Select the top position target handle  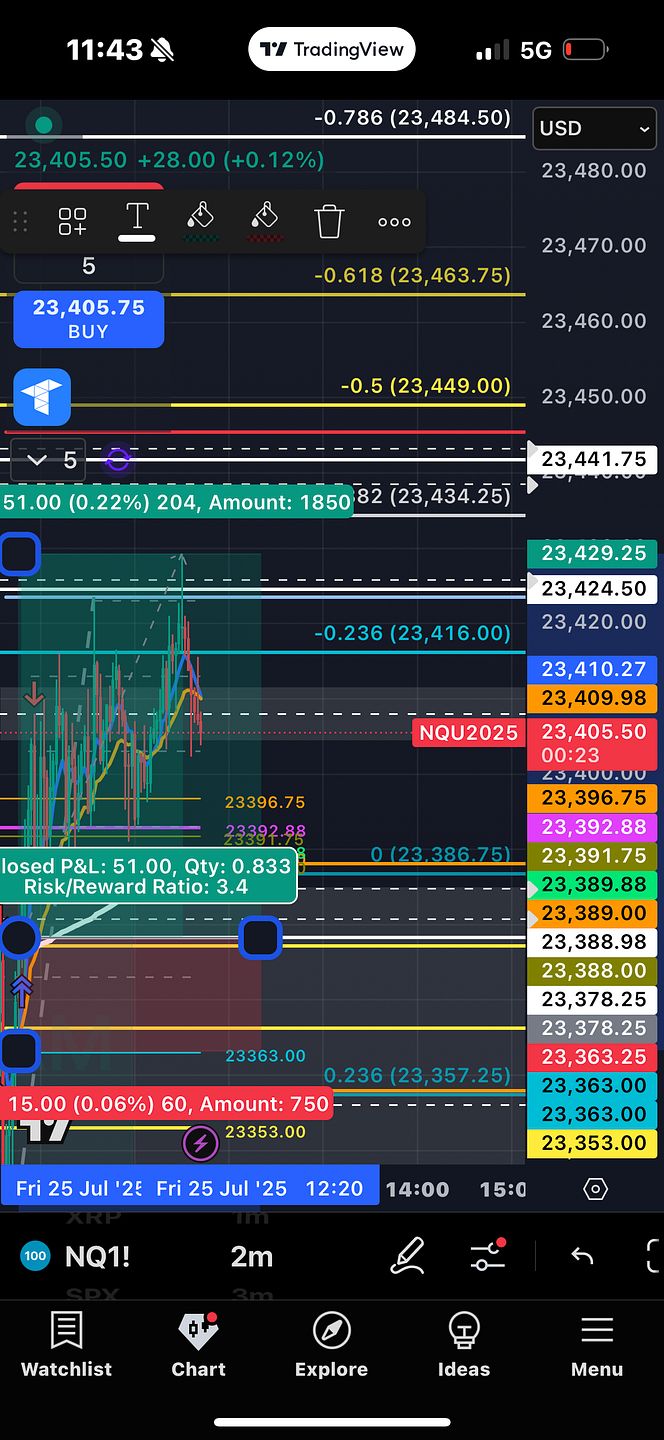tap(19, 554)
